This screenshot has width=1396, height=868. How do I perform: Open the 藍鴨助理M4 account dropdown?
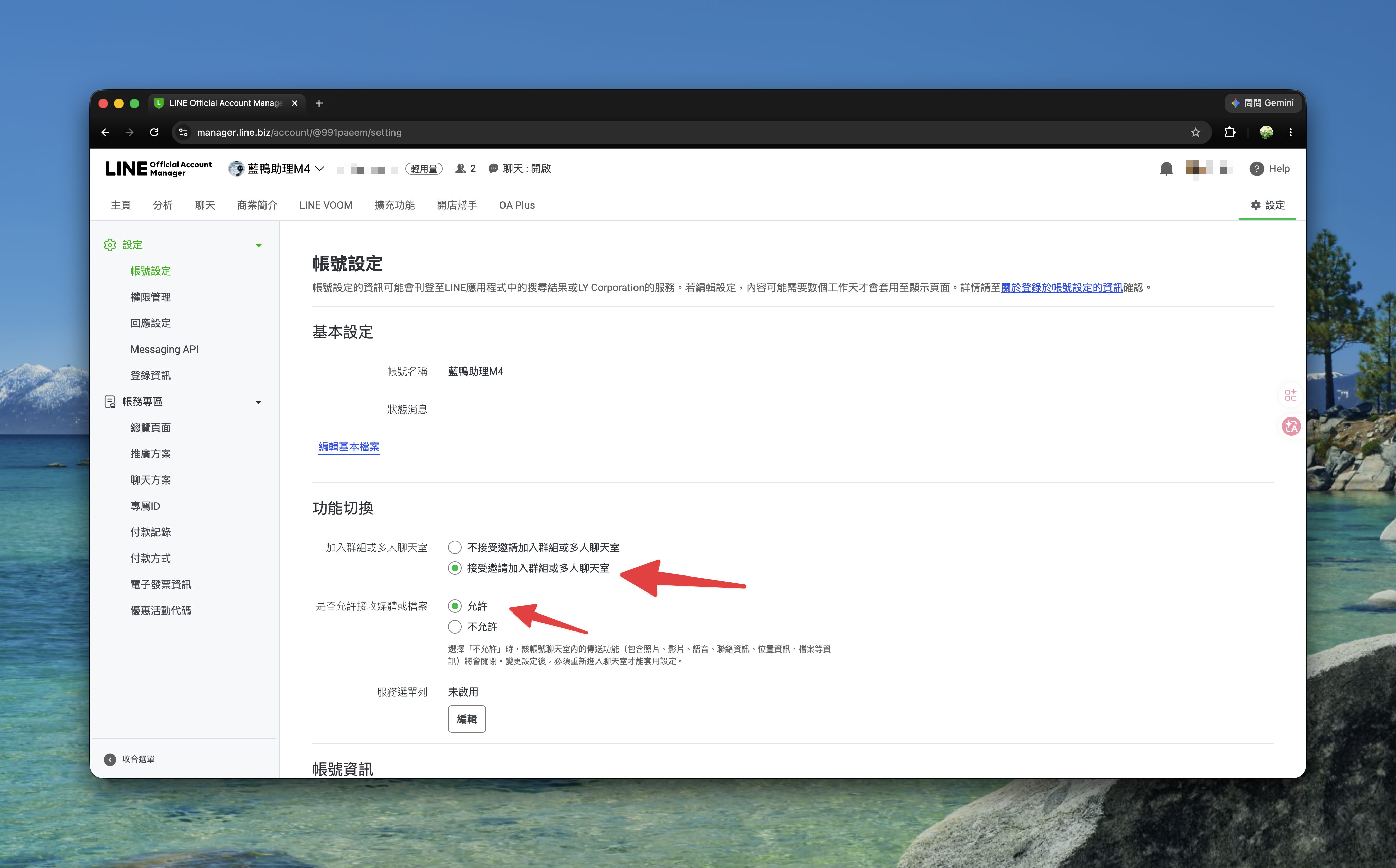277,169
